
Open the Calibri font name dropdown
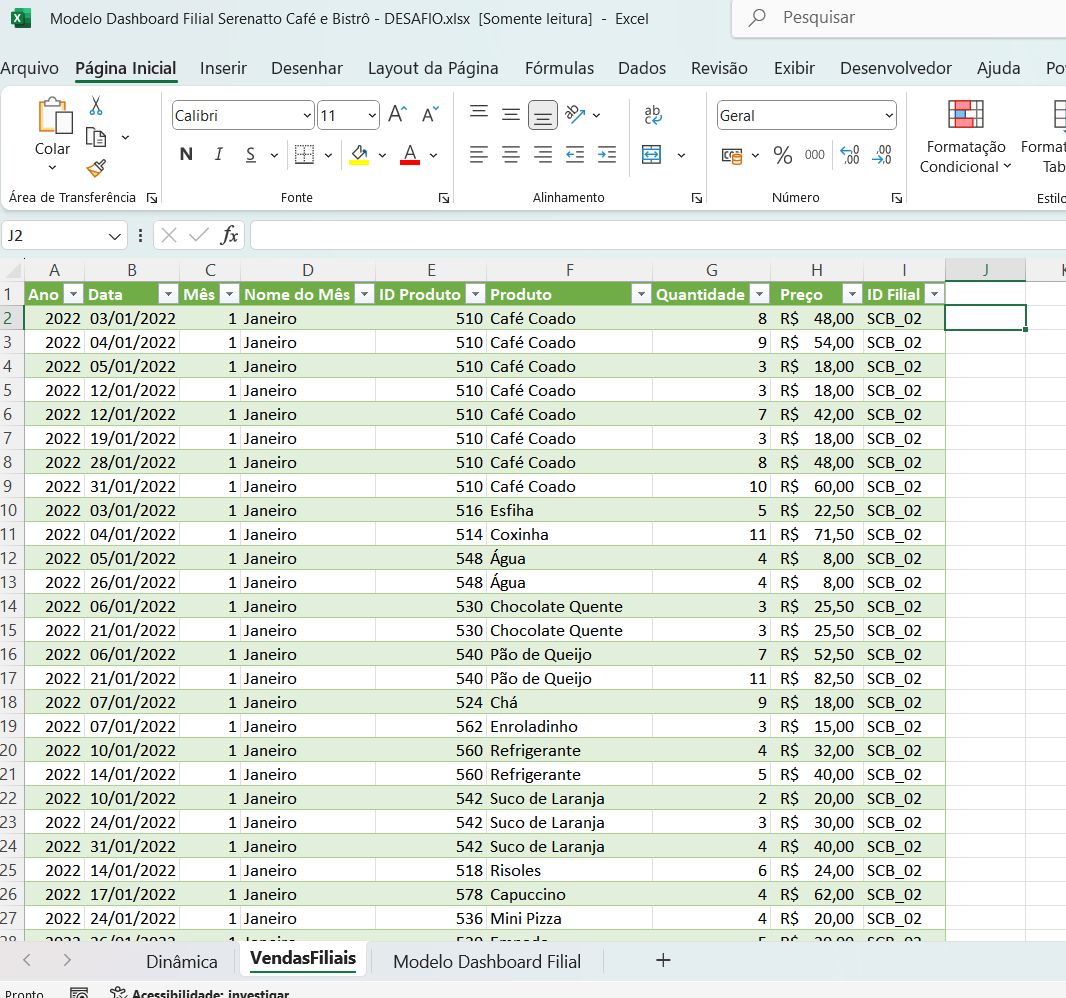pos(307,116)
